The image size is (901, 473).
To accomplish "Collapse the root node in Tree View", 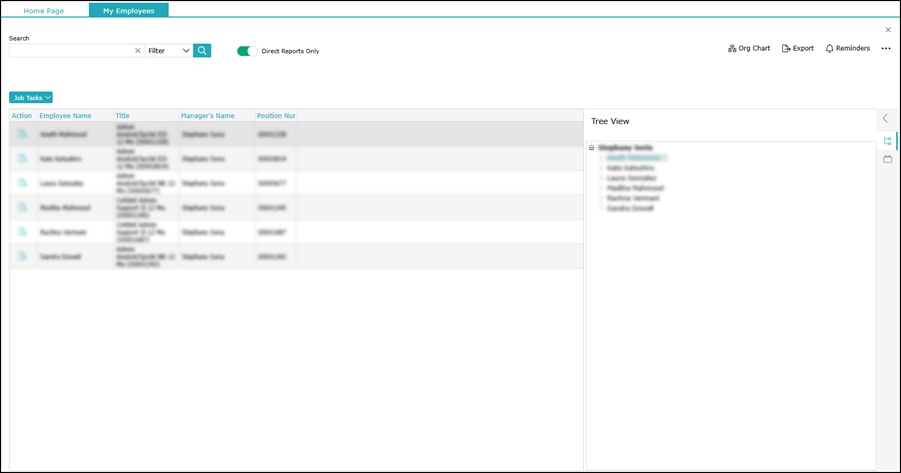I will pyautogui.click(x=591, y=148).
